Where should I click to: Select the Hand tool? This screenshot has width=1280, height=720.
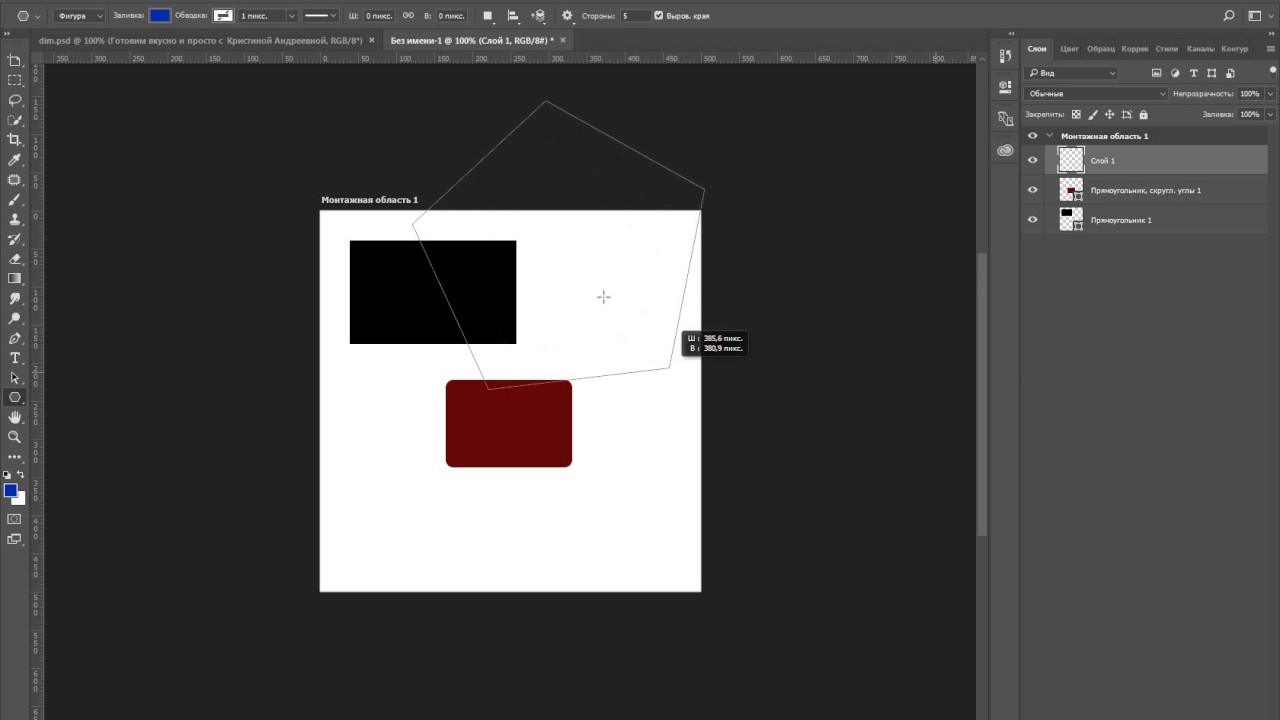(x=15, y=417)
